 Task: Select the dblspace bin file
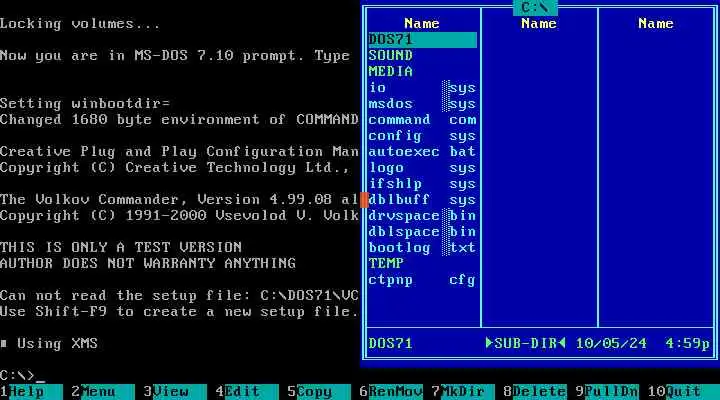(x=422, y=232)
